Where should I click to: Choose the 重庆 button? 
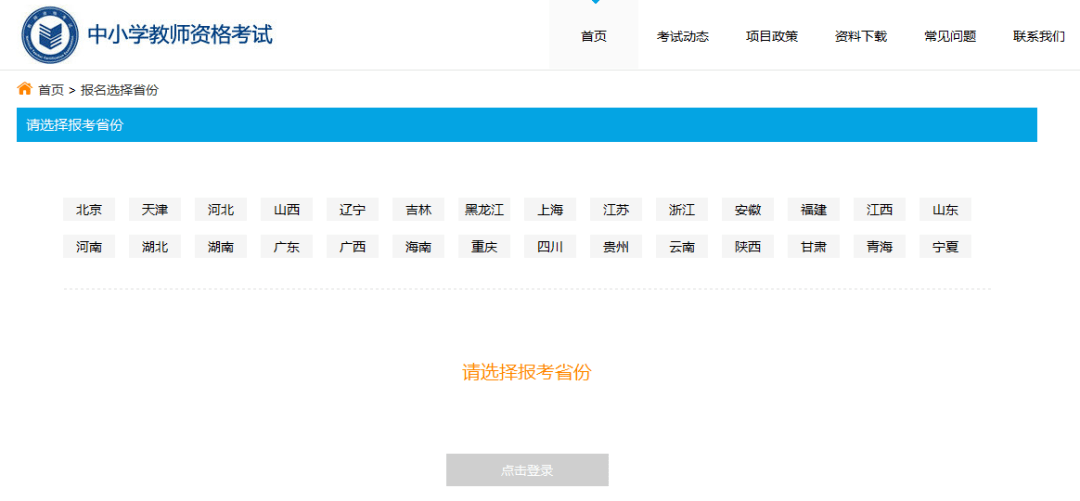(484, 247)
